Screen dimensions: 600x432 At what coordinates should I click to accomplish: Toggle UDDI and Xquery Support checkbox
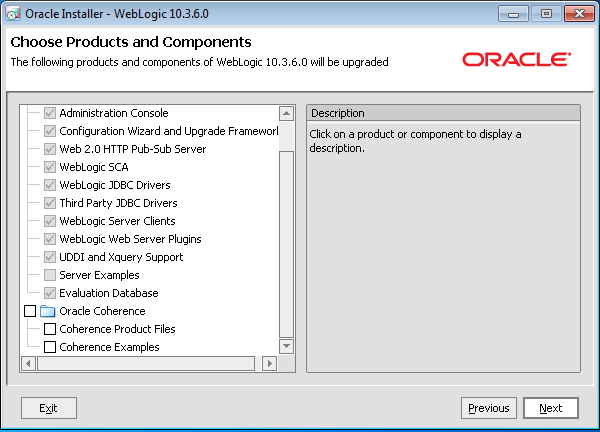(x=50, y=257)
